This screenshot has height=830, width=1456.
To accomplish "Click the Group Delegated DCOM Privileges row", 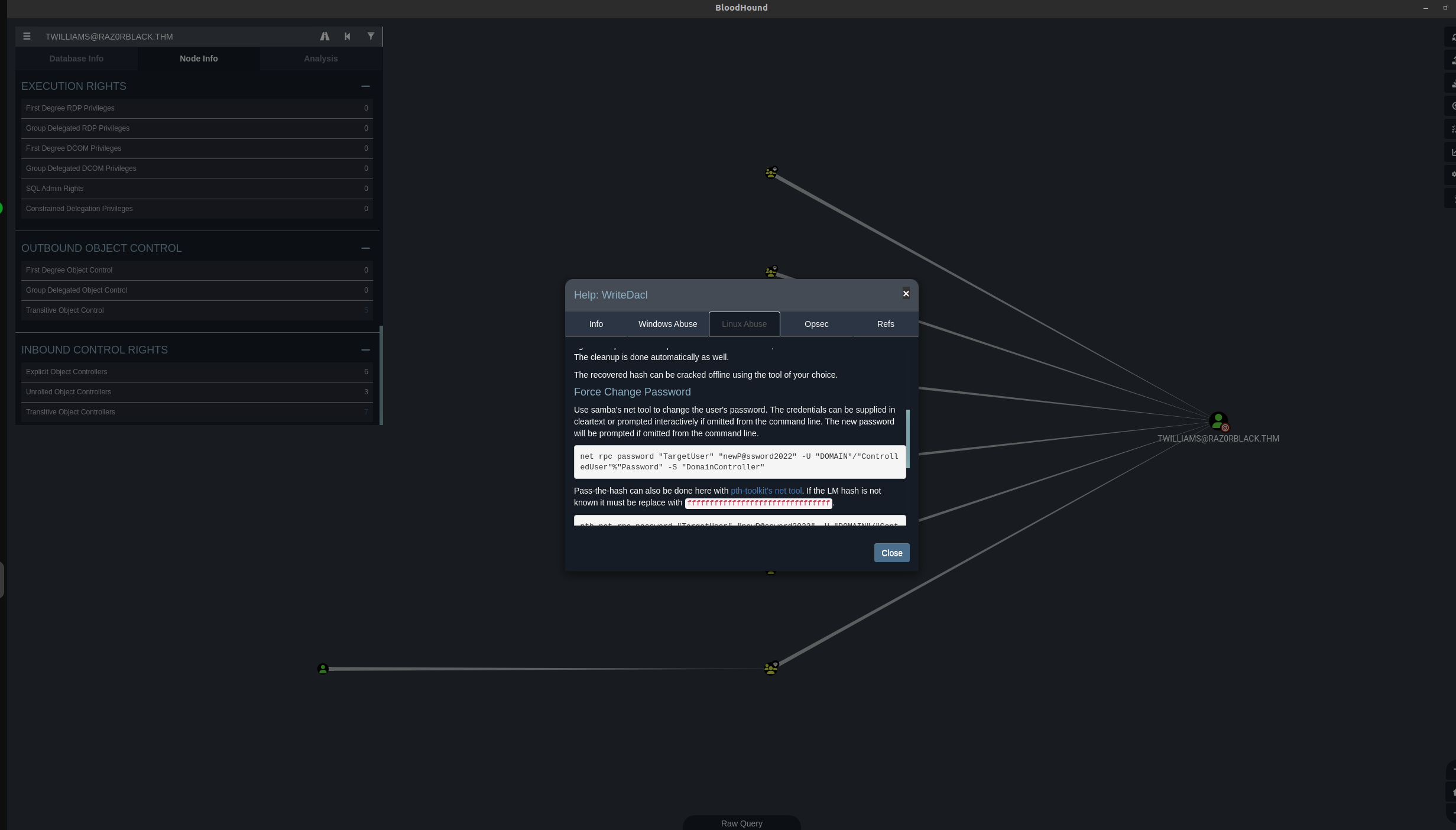I will [197, 168].
